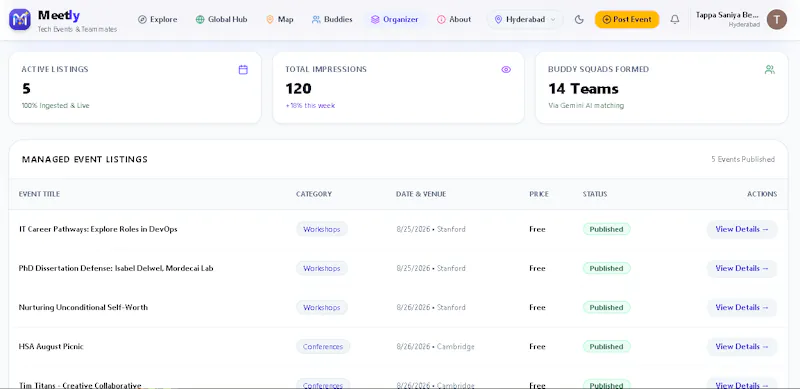Click the Status column header
Image resolution: width=800 pixels, height=389 pixels.
(595, 194)
